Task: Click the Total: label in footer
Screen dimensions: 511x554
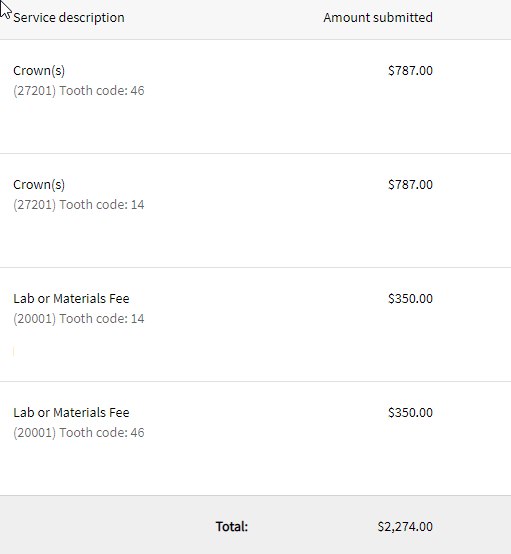Action: [x=232, y=527]
